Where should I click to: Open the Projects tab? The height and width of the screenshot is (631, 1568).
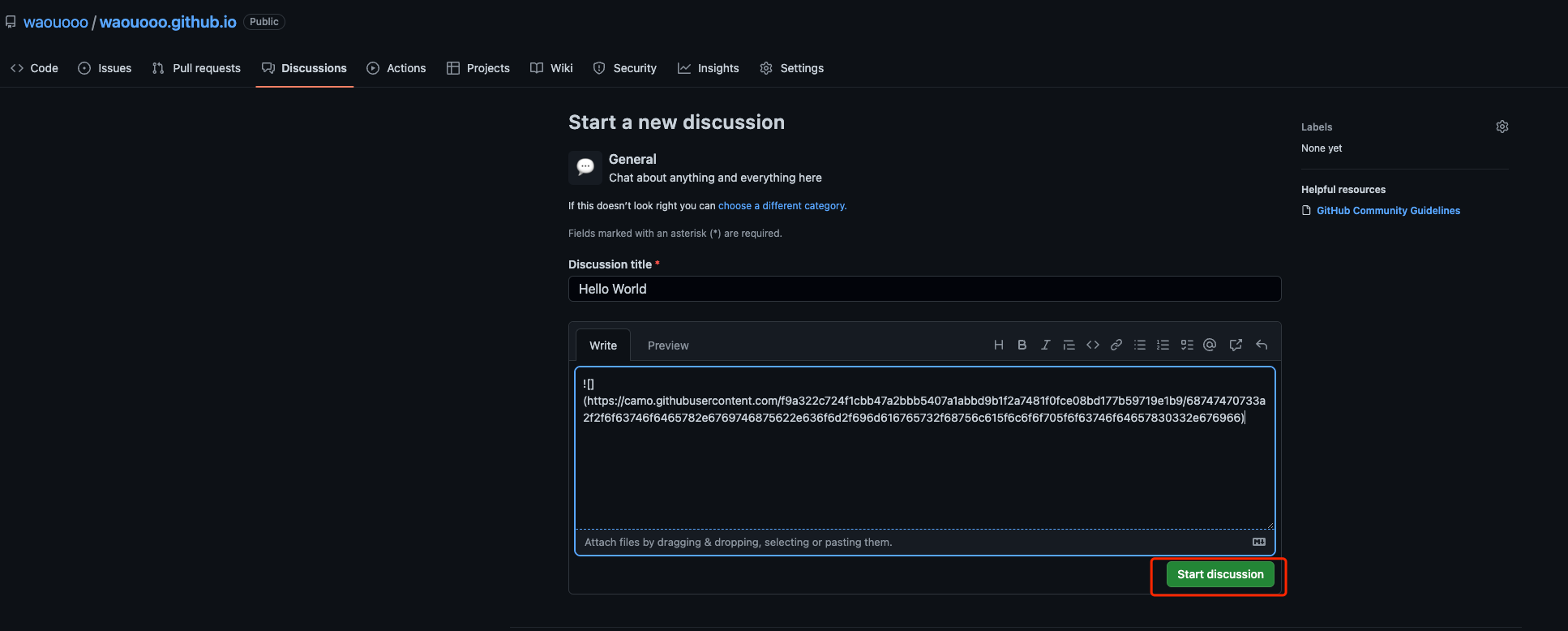point(478,68)
